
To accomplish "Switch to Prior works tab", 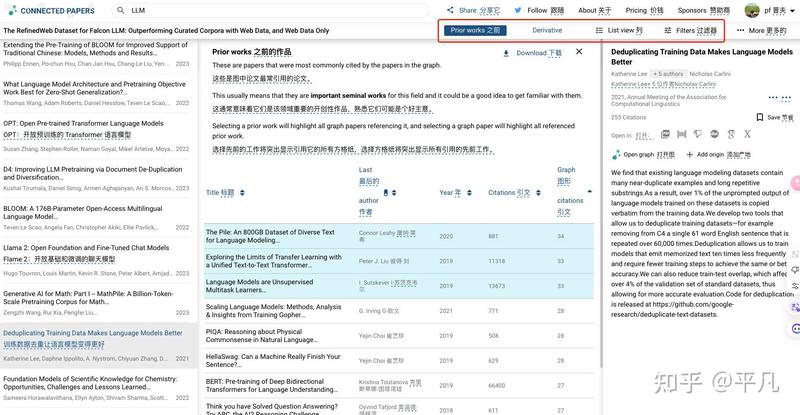I will [x=475, y=31].
